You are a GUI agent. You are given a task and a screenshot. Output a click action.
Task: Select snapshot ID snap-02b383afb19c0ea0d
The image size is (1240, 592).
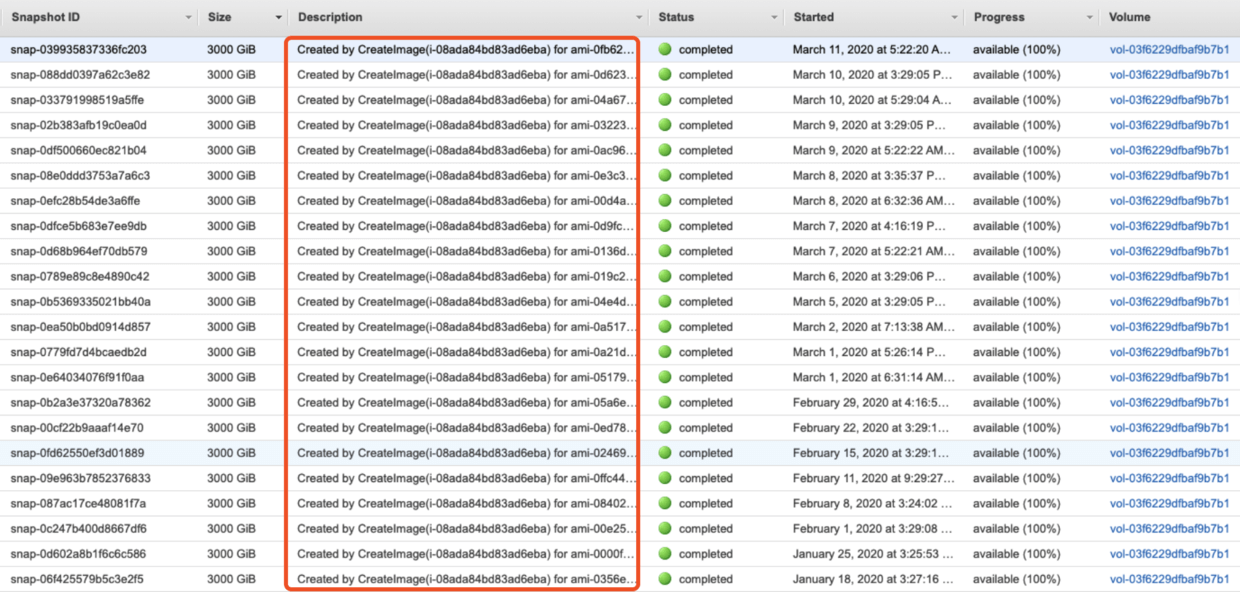(x=79, y=125)
